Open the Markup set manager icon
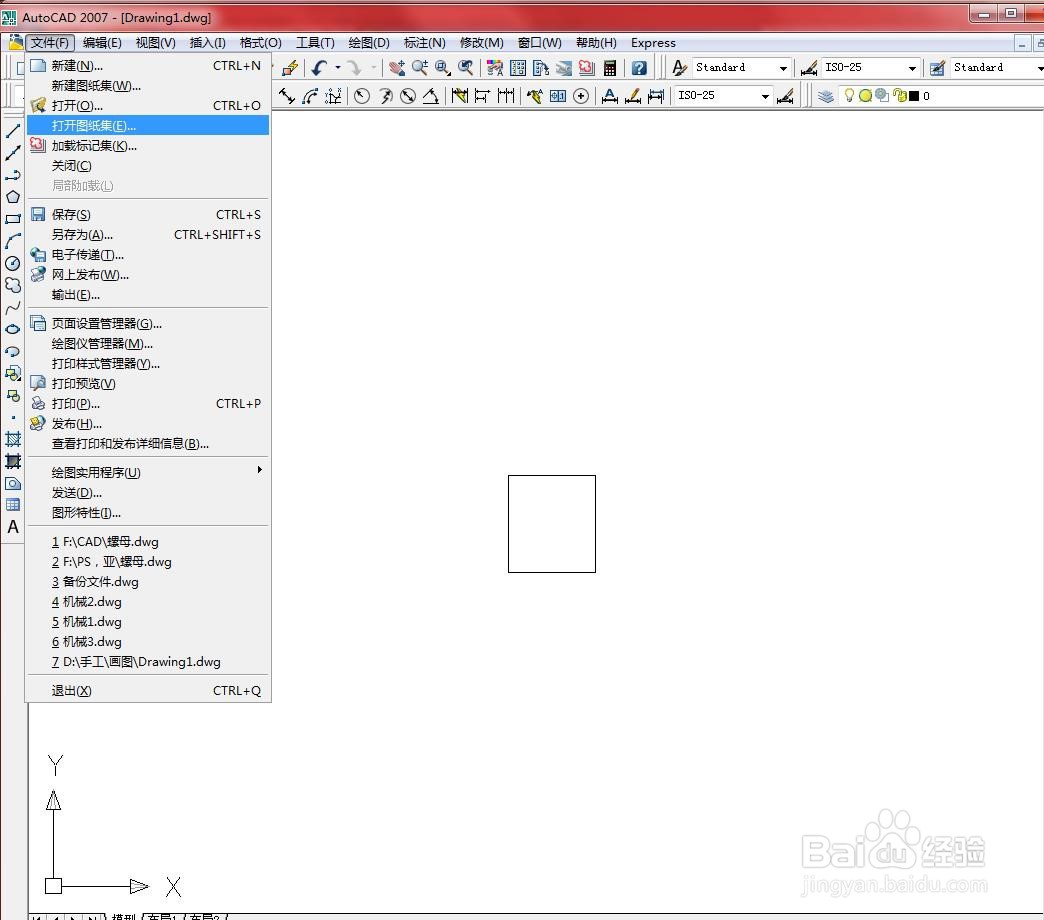Viewport: 1044px width, 920px height. click(x=587, y=68)
